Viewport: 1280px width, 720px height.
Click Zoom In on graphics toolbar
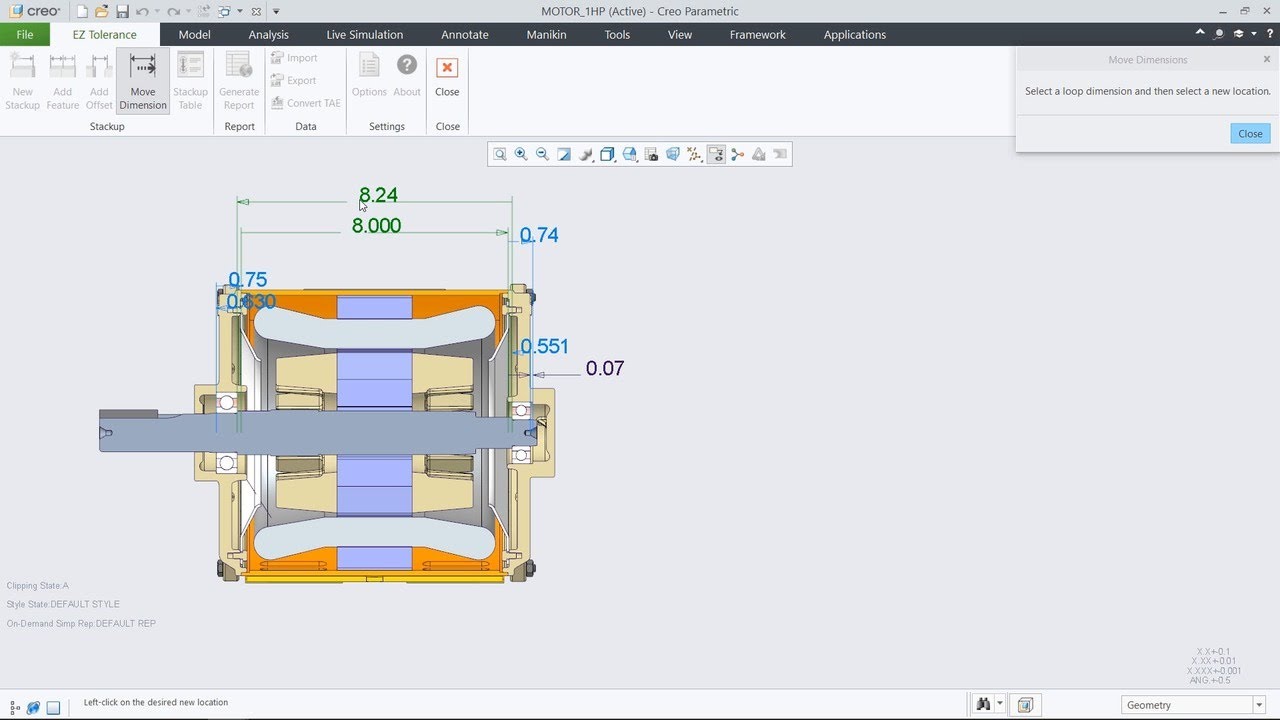[521, 154]
